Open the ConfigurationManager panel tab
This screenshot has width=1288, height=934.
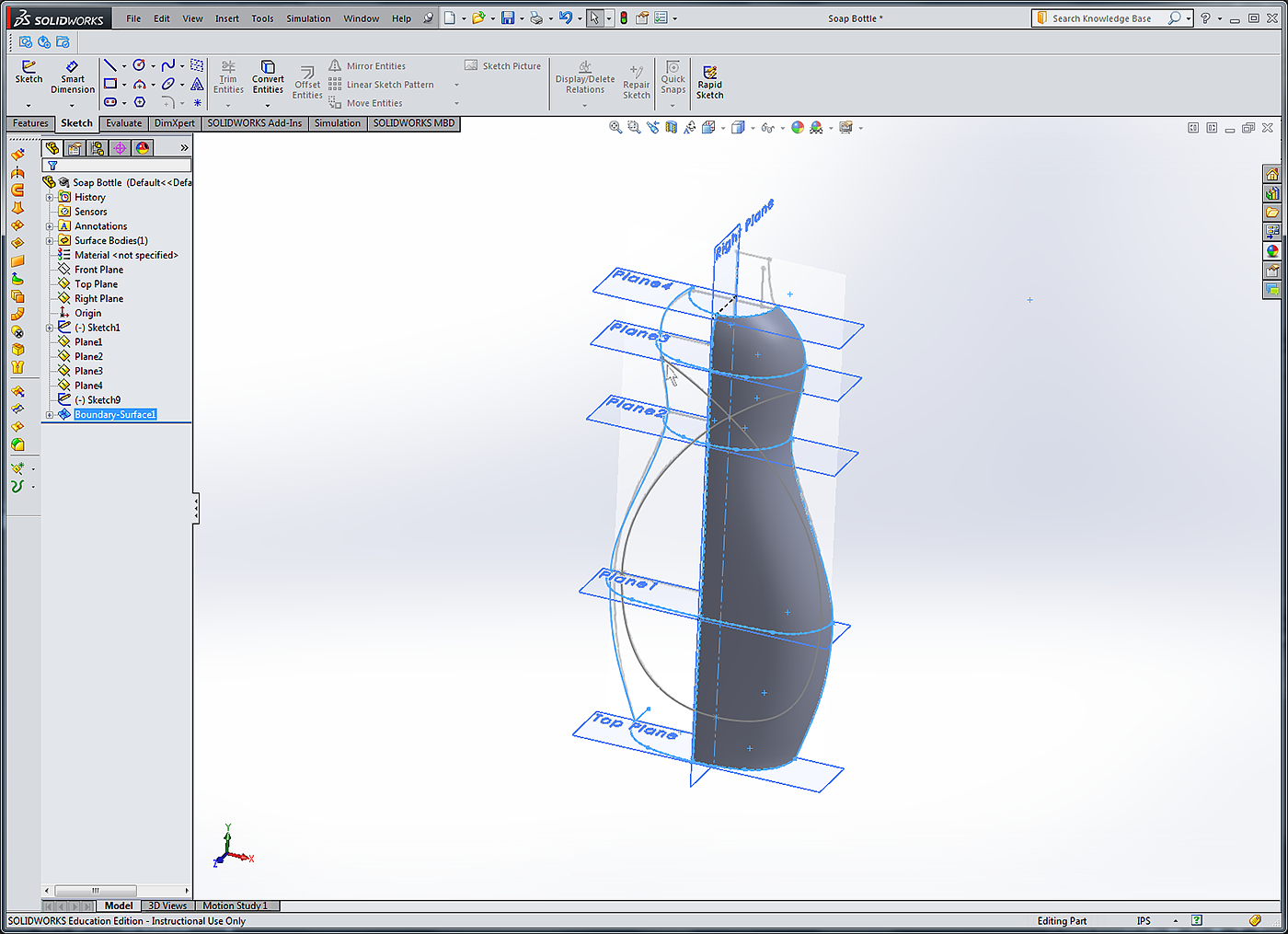point(98,148)
